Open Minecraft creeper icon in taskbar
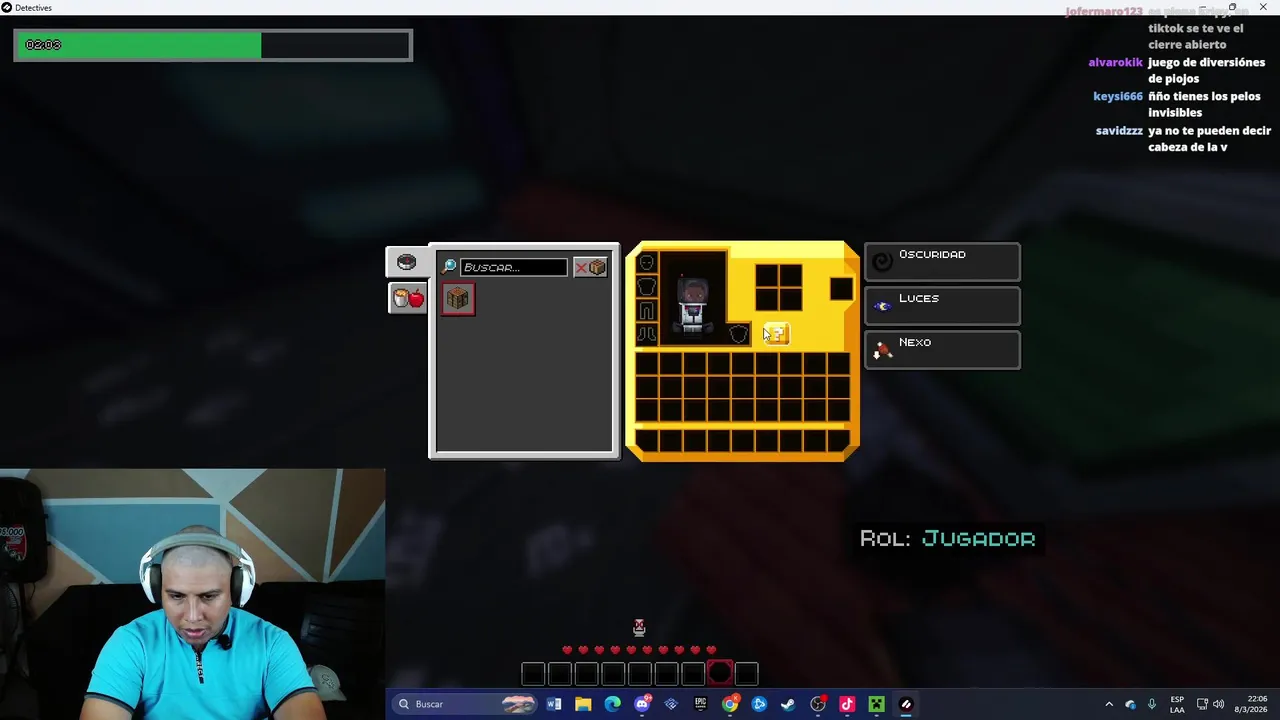This screenshot has width=1280, height=720. pyautogui.click(x=876, y=704)
